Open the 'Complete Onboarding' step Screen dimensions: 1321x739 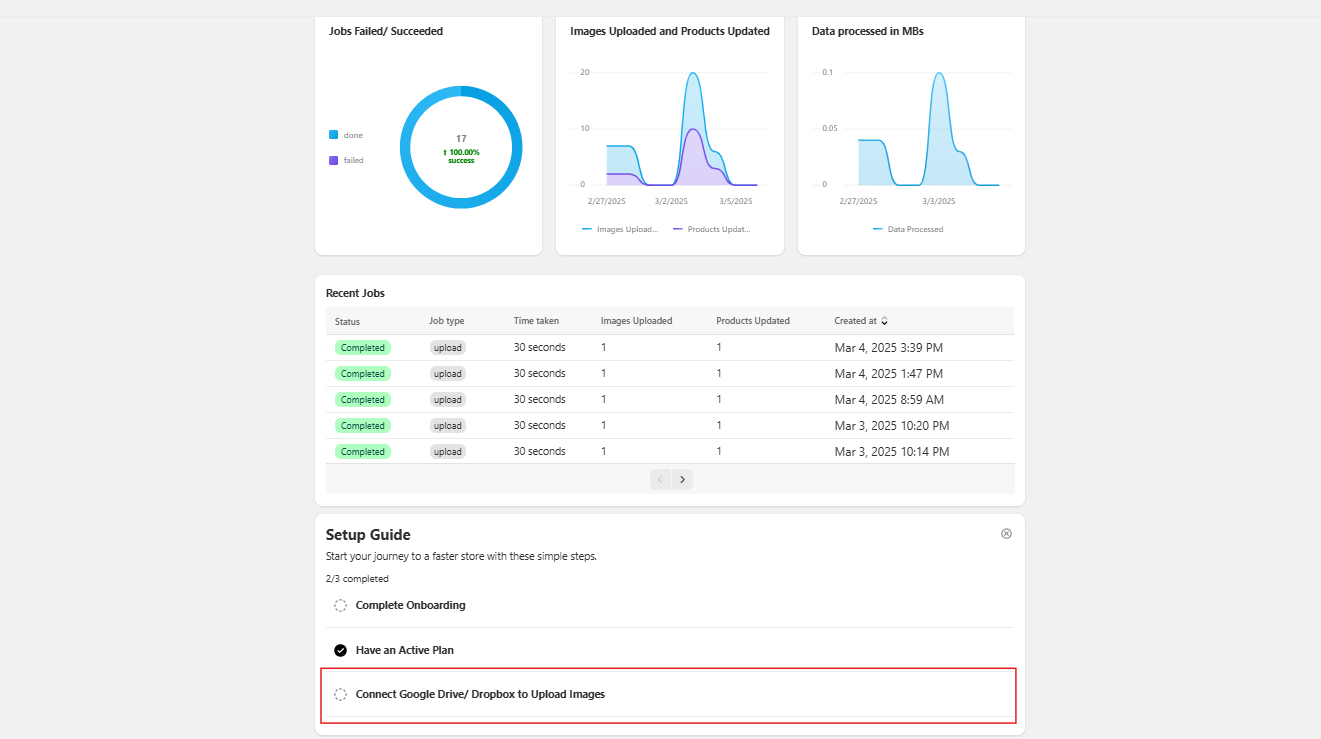point(409,605)
